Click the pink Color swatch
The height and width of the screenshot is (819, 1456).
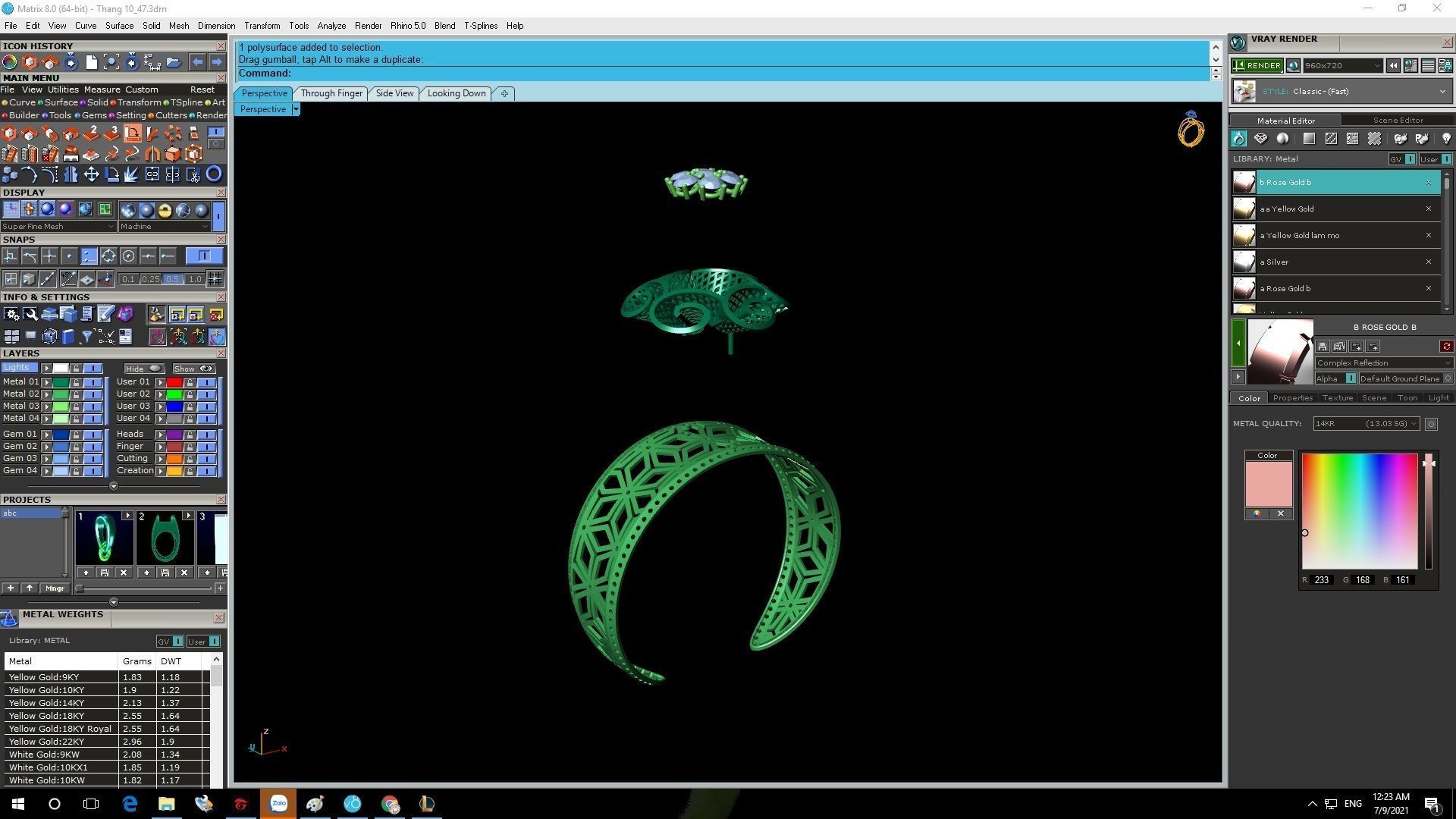[1268, 484]
